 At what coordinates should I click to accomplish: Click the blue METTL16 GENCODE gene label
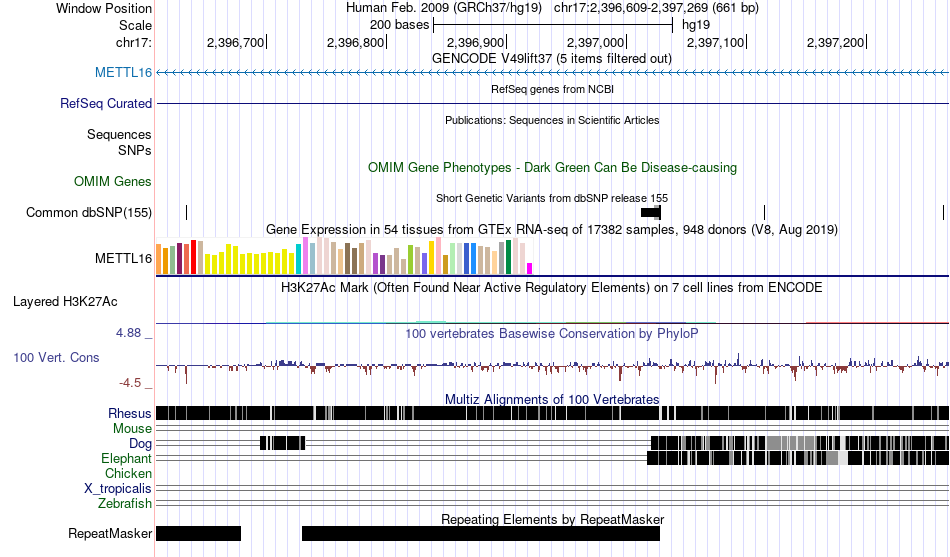tap(123, 73)
